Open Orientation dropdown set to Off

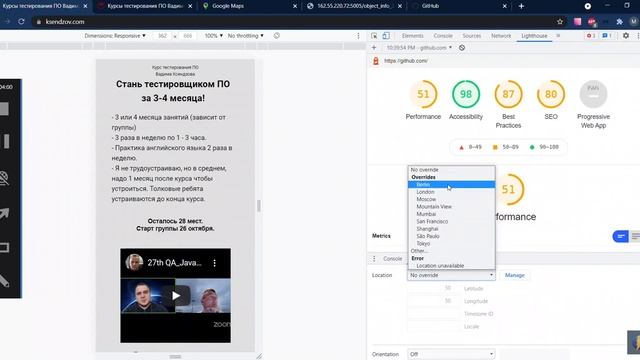[x=451, y=354]
